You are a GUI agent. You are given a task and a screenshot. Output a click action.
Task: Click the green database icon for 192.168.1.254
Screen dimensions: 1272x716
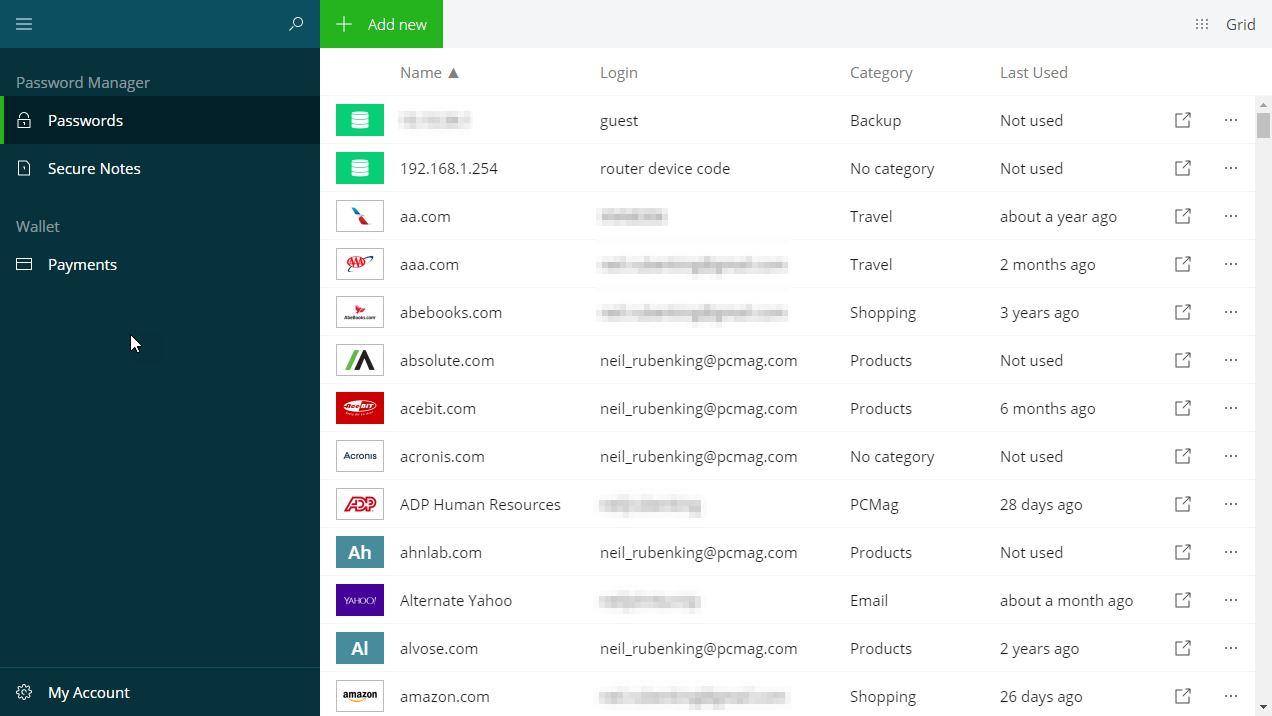[x=360, y=168]
